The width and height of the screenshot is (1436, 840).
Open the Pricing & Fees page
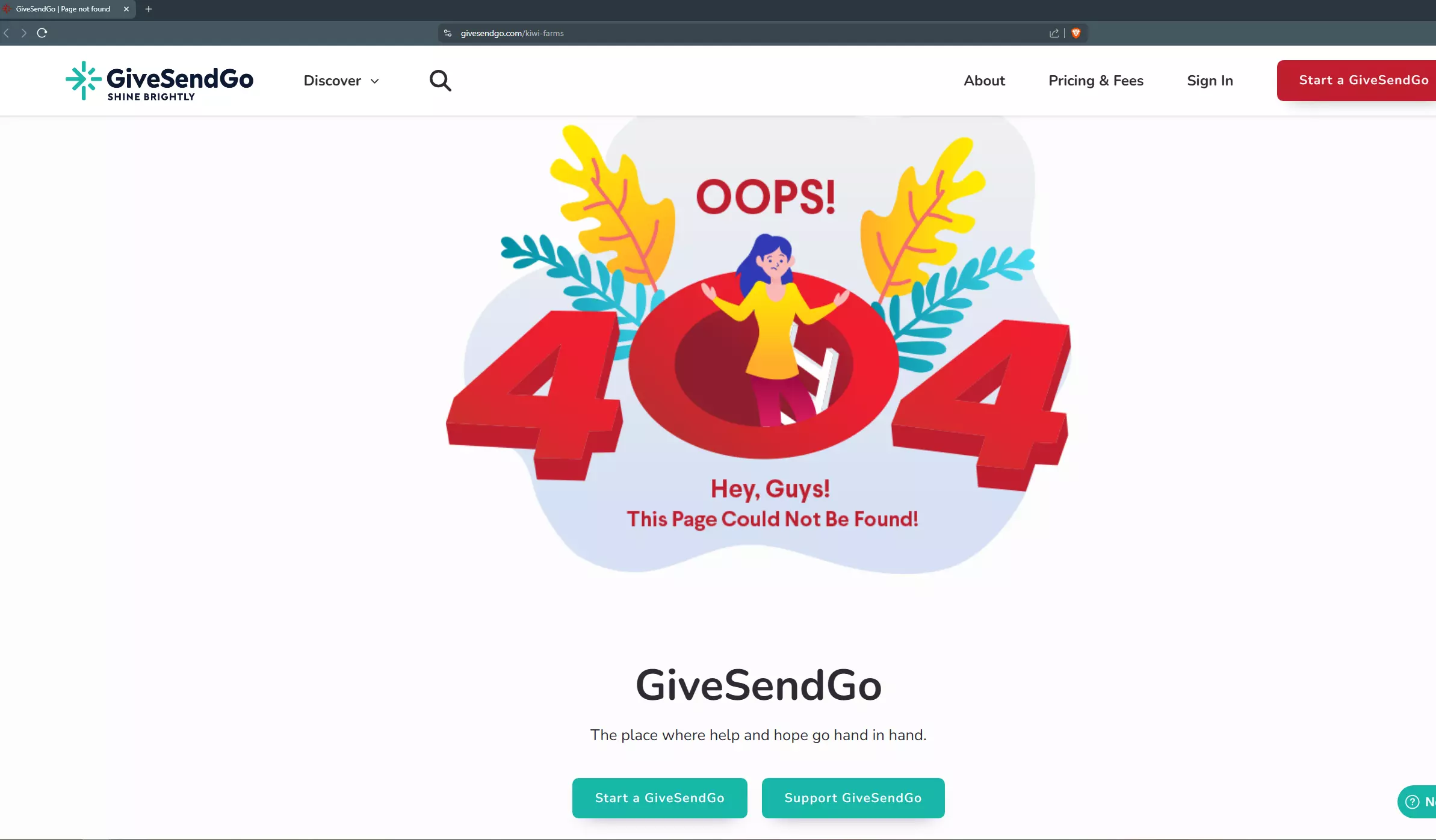(1095, 81)
